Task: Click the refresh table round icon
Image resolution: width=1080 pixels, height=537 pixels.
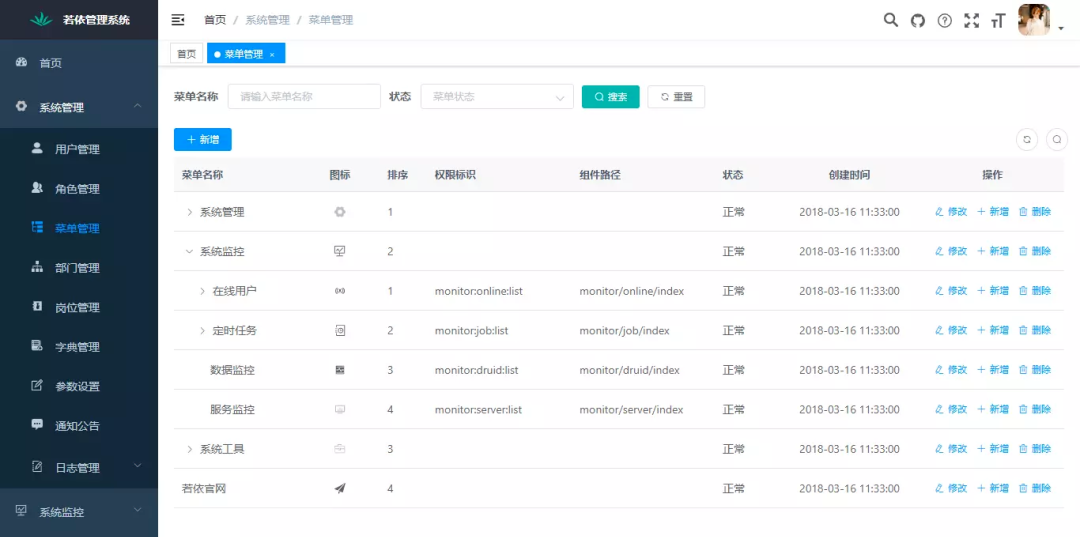Action: pos(1027,139)
